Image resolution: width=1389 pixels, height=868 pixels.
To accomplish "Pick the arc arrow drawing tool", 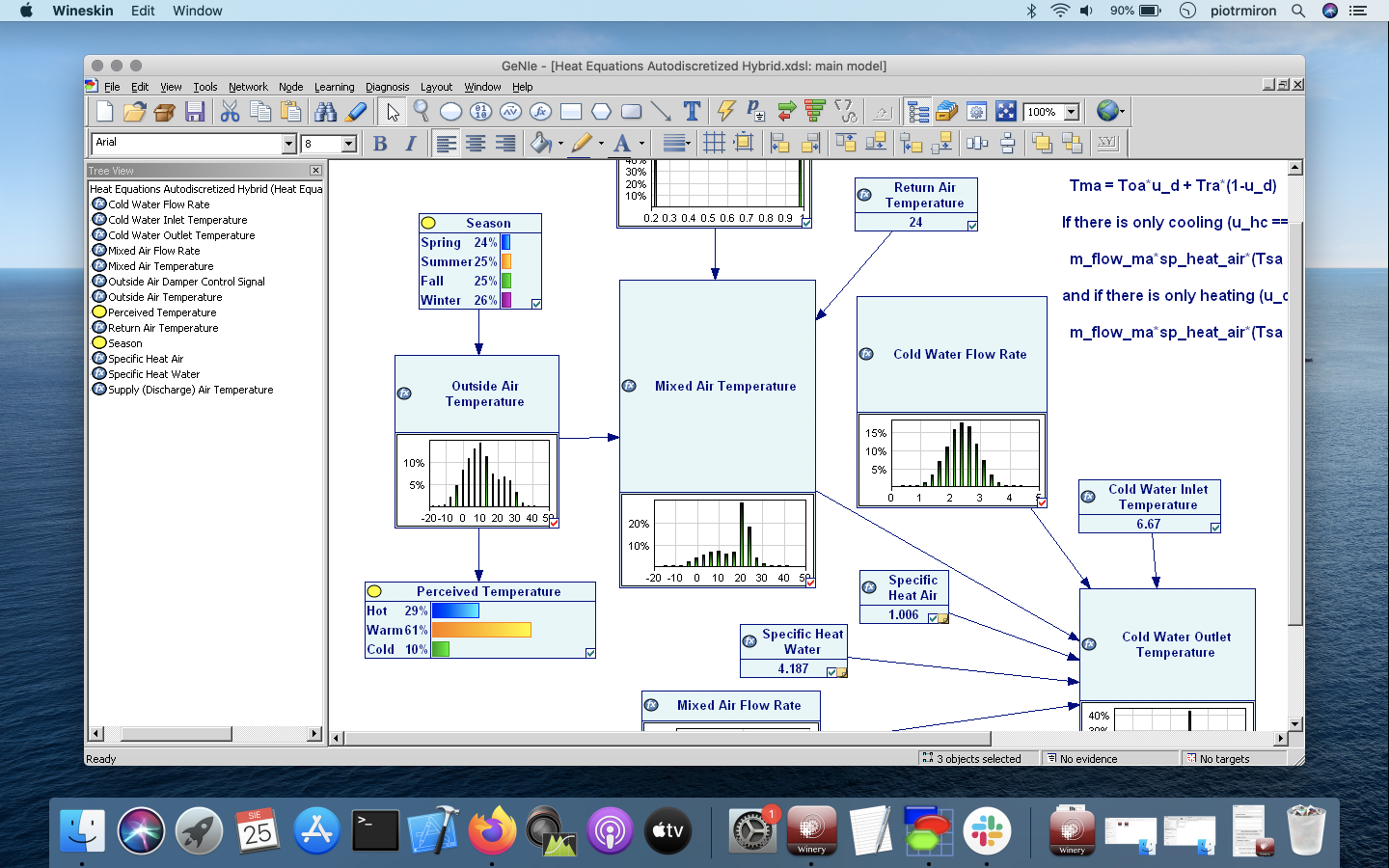I will click(661, 112).
